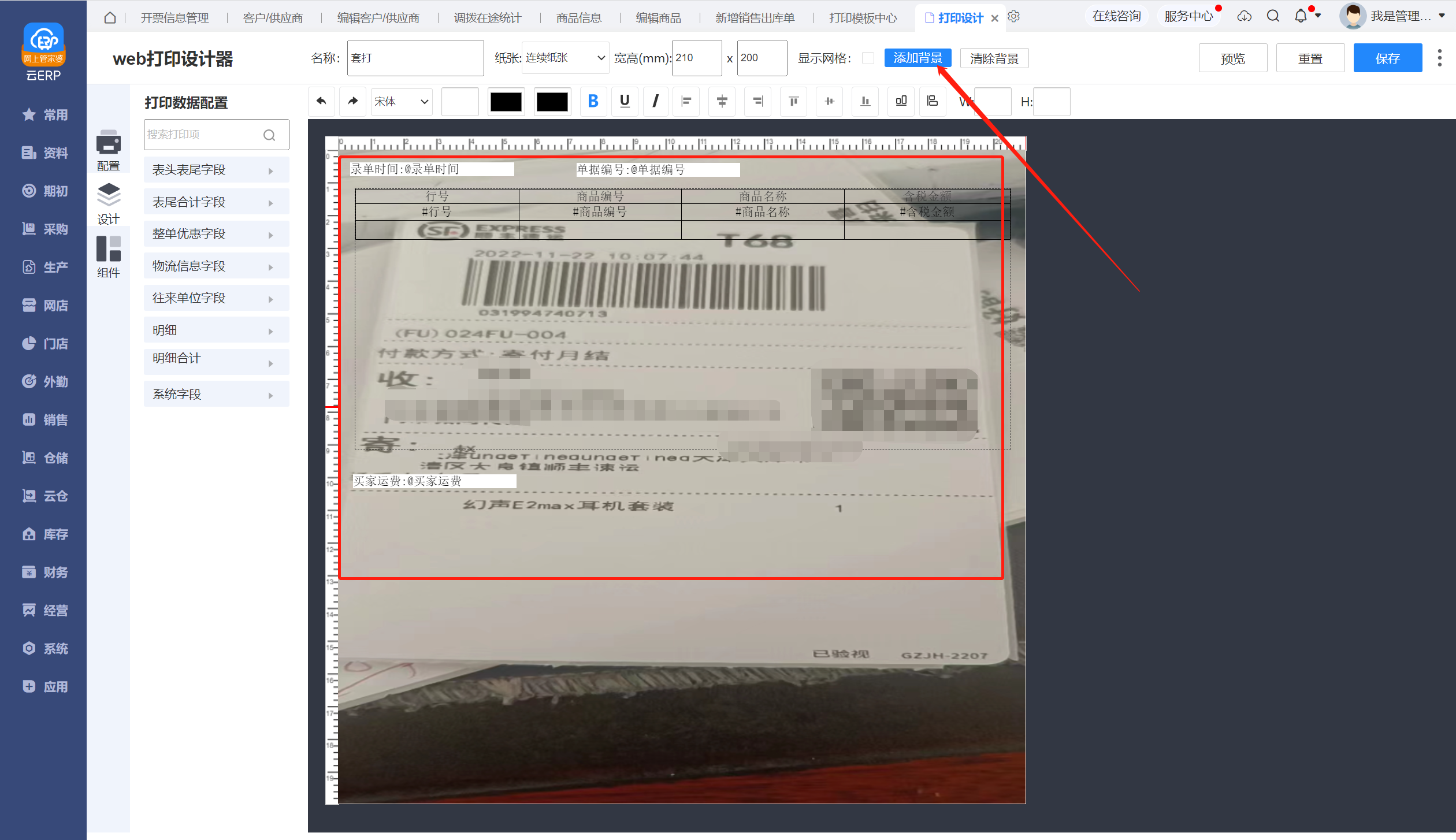
Task: Open 销售 in the sidebar
Action: [45, 420]
